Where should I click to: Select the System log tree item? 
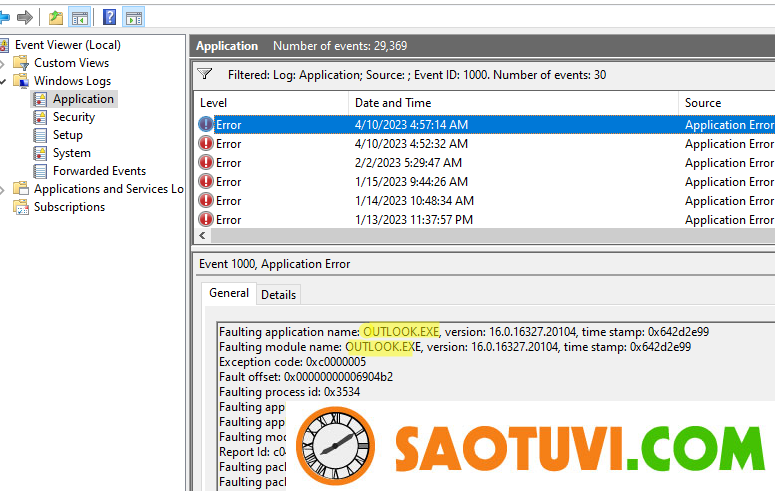click(x=72, y=153)
